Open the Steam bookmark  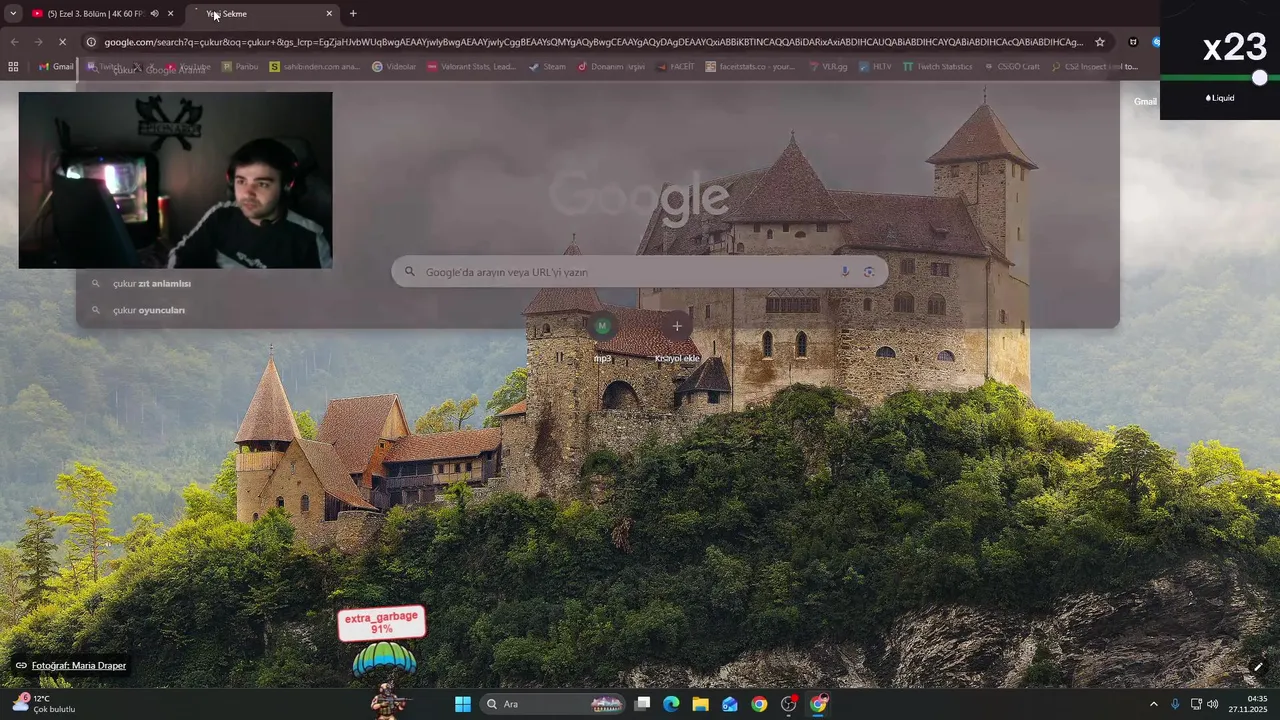(x=547, y=67)
